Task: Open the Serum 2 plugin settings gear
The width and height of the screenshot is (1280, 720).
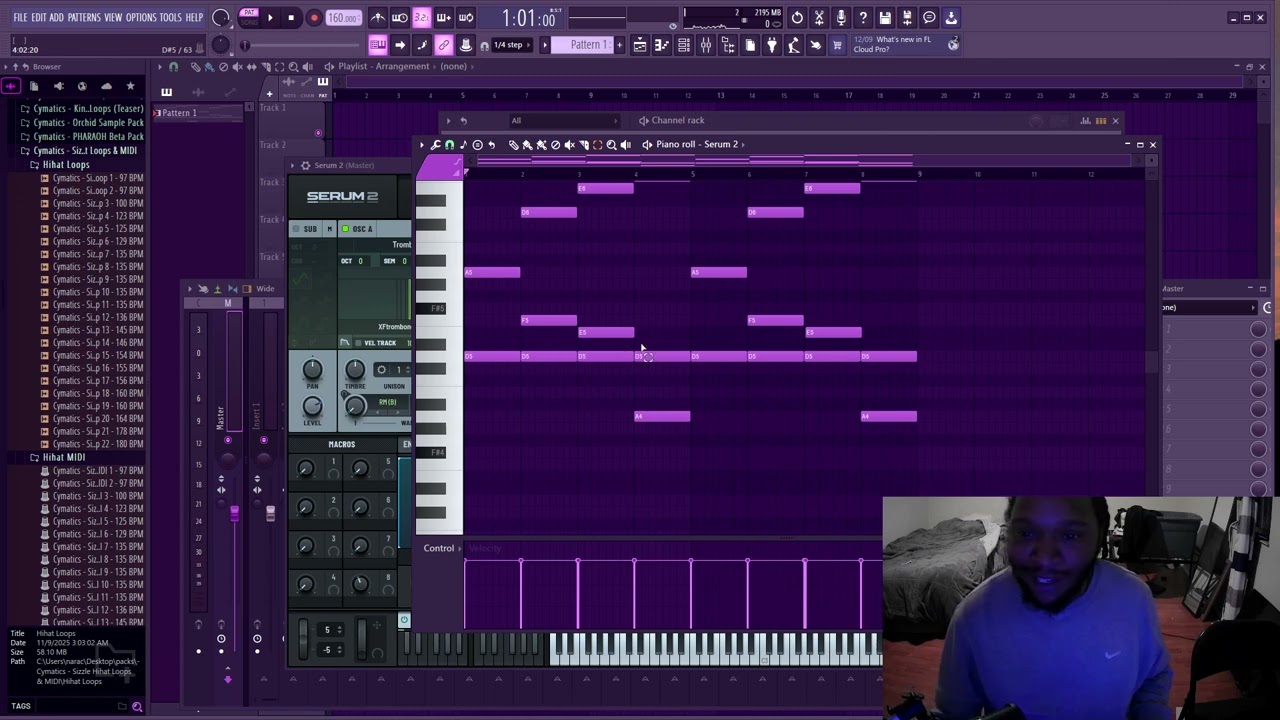Action: 305,165
